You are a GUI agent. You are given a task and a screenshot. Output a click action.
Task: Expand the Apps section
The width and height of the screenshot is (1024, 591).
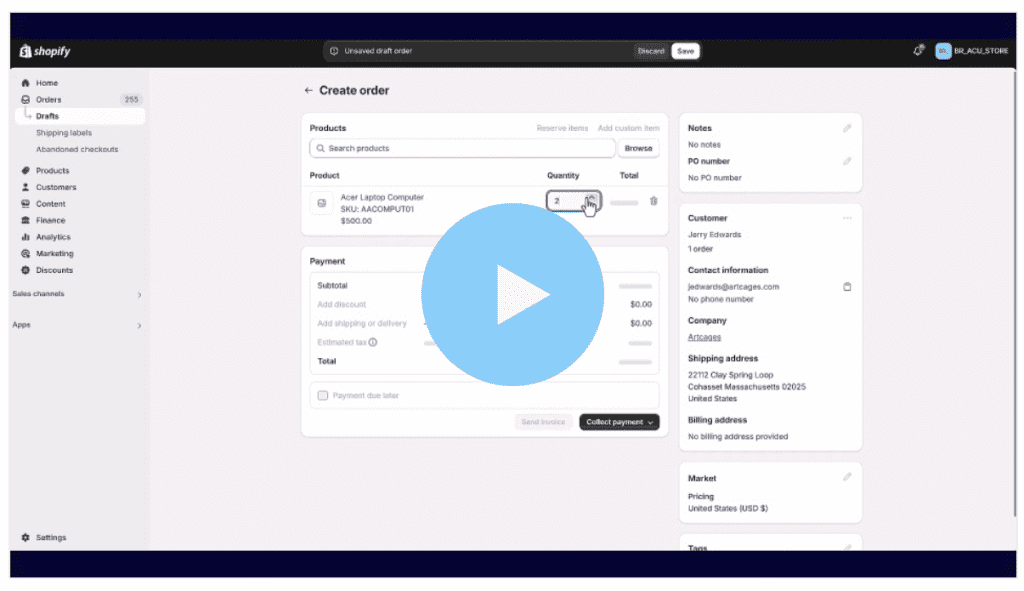(x=139, y=326)
